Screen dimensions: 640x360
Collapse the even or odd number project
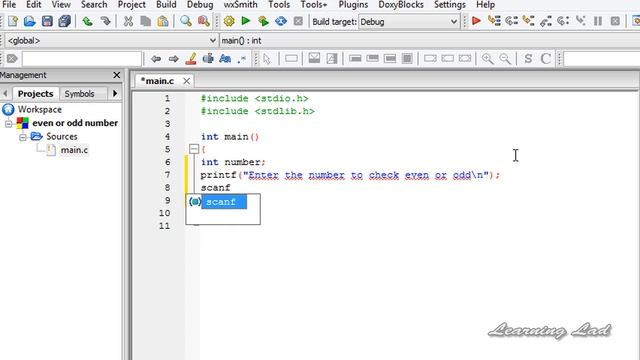9,123
